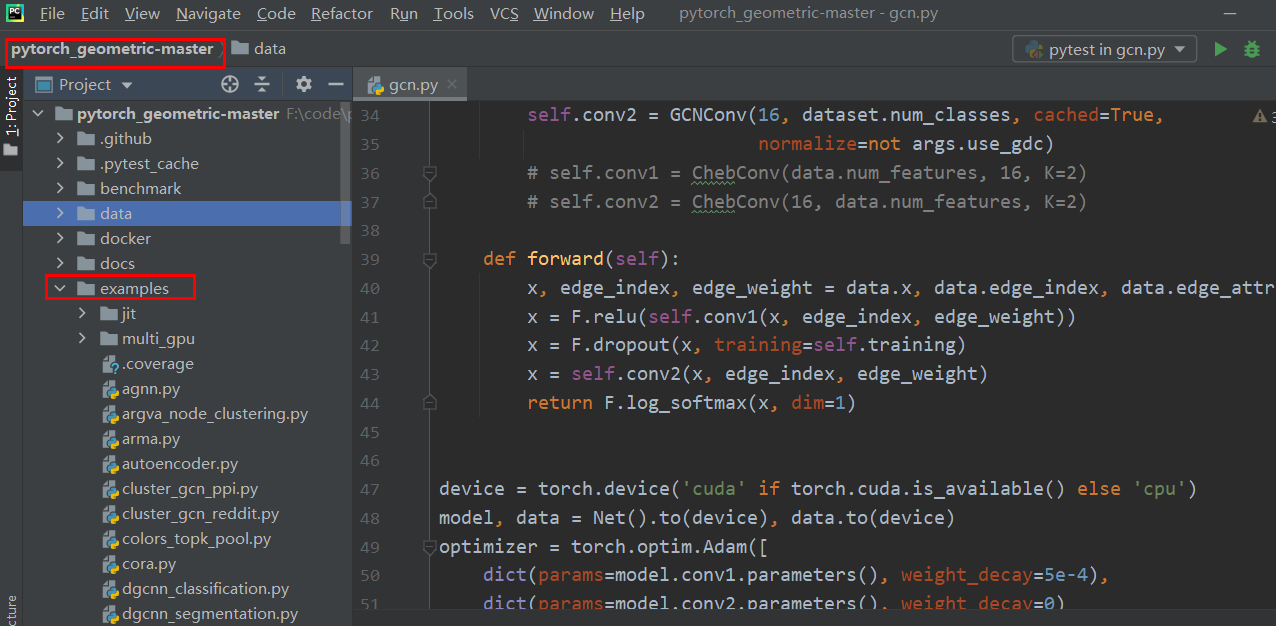Open the VCS menu
The height and width of the screenshot is (626, 1276).
pyautogui.click(x=504, y=14)
